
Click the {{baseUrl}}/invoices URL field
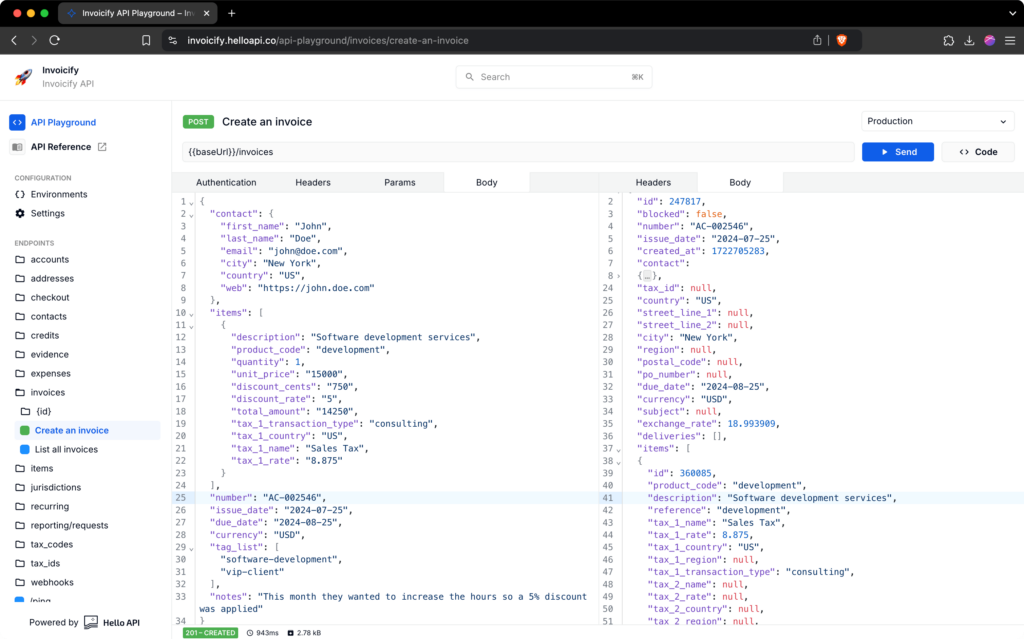tap(518, 152)
